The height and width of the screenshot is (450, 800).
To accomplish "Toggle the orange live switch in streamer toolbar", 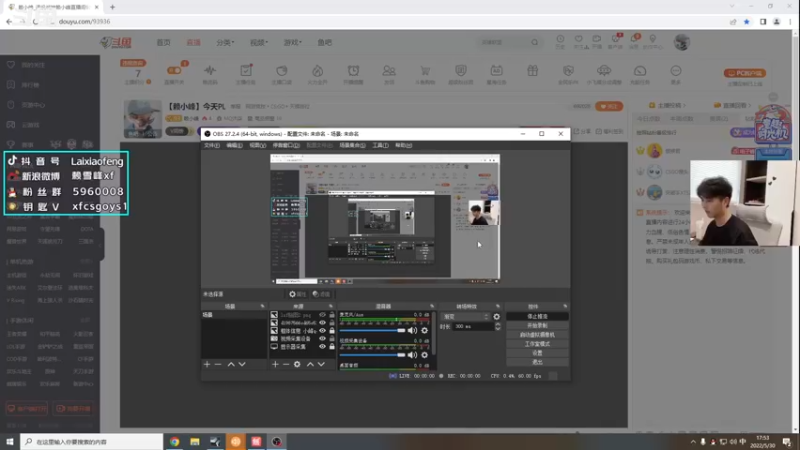I will (x=174, y=70).
